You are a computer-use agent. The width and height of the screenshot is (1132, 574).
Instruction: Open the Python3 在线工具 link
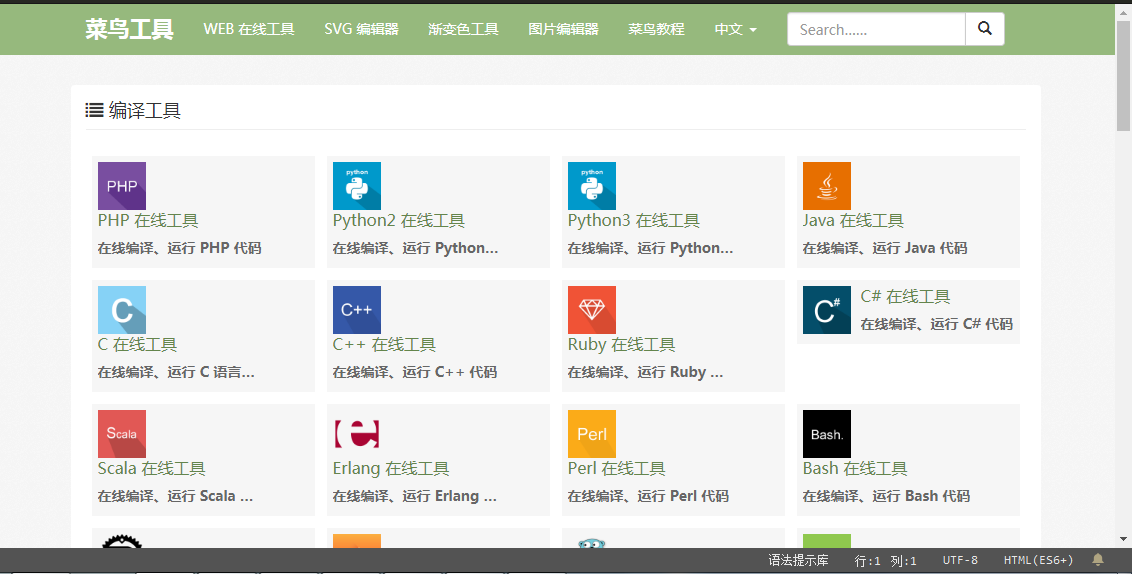(634, 221)
